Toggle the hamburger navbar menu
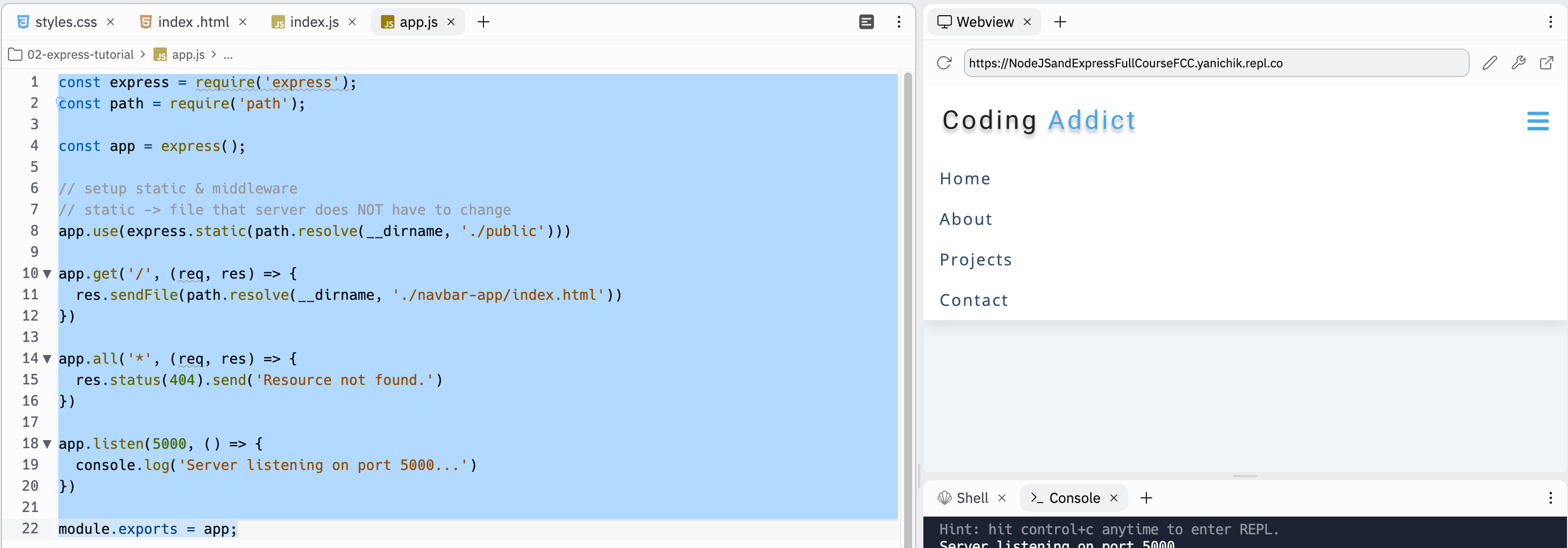The height and width of the screenshot is (548, 1568). [x=1538, y=121]
